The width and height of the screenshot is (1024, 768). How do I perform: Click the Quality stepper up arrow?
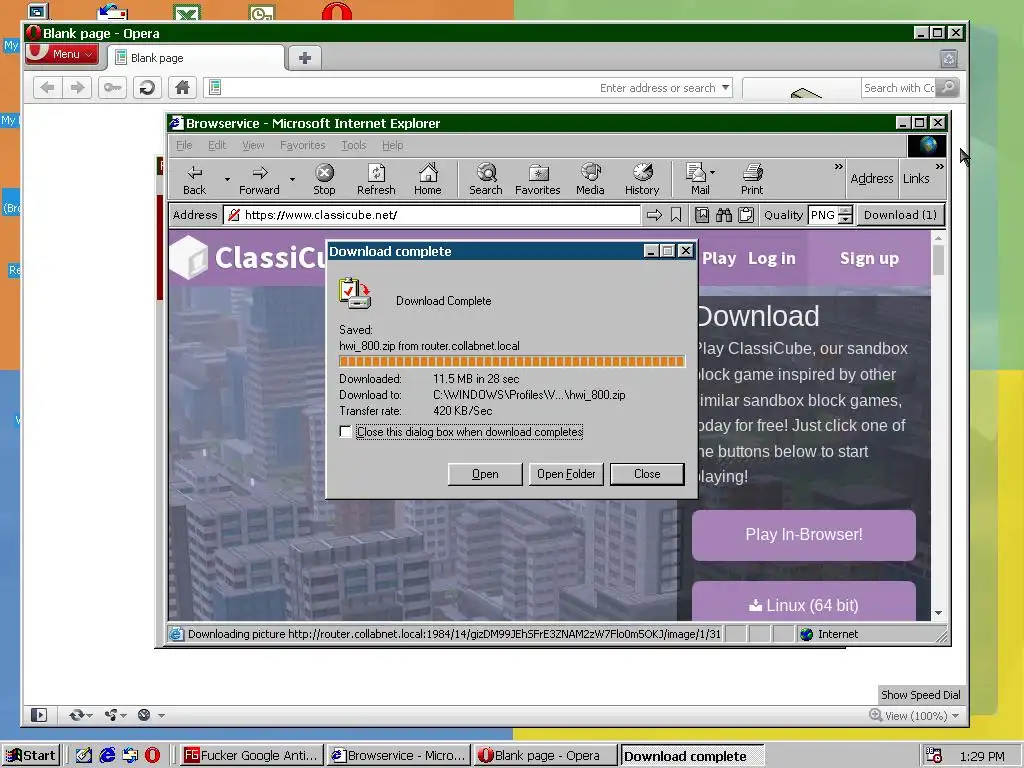[845, 210]
